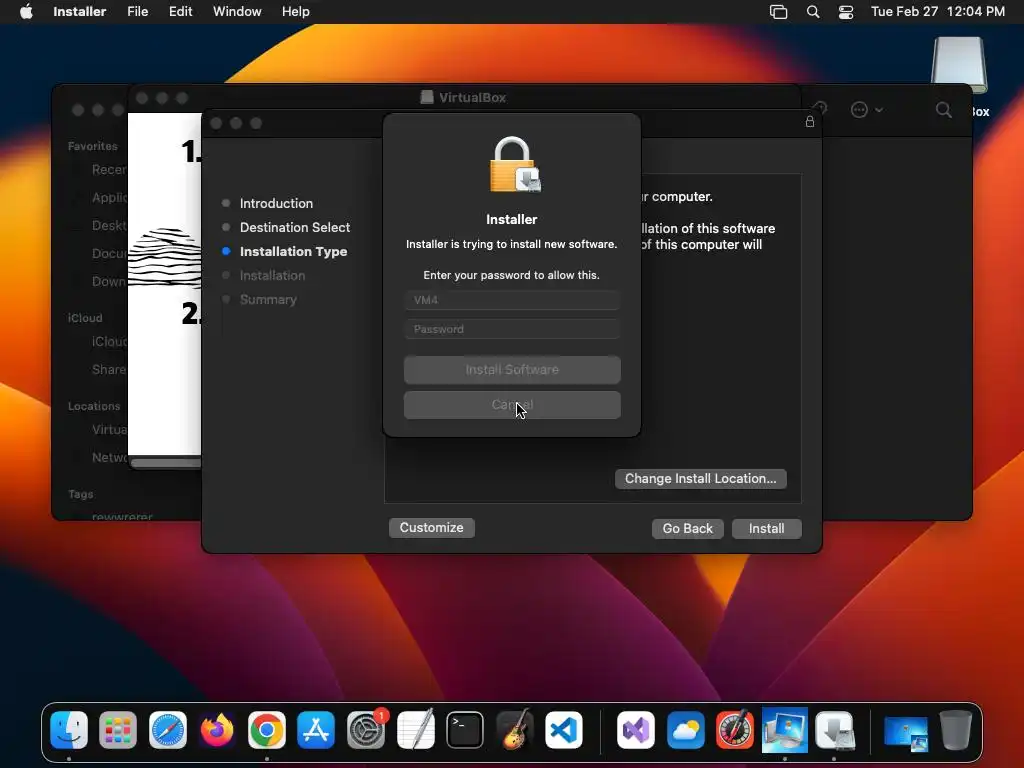
Task: Open the minimized window in the Dock
Action: (906, 732)
